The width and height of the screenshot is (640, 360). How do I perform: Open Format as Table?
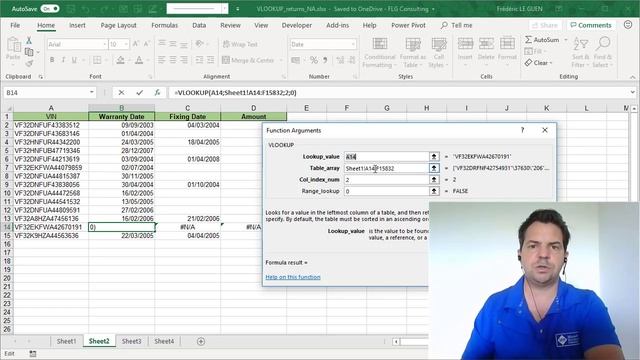pos(413,52)
